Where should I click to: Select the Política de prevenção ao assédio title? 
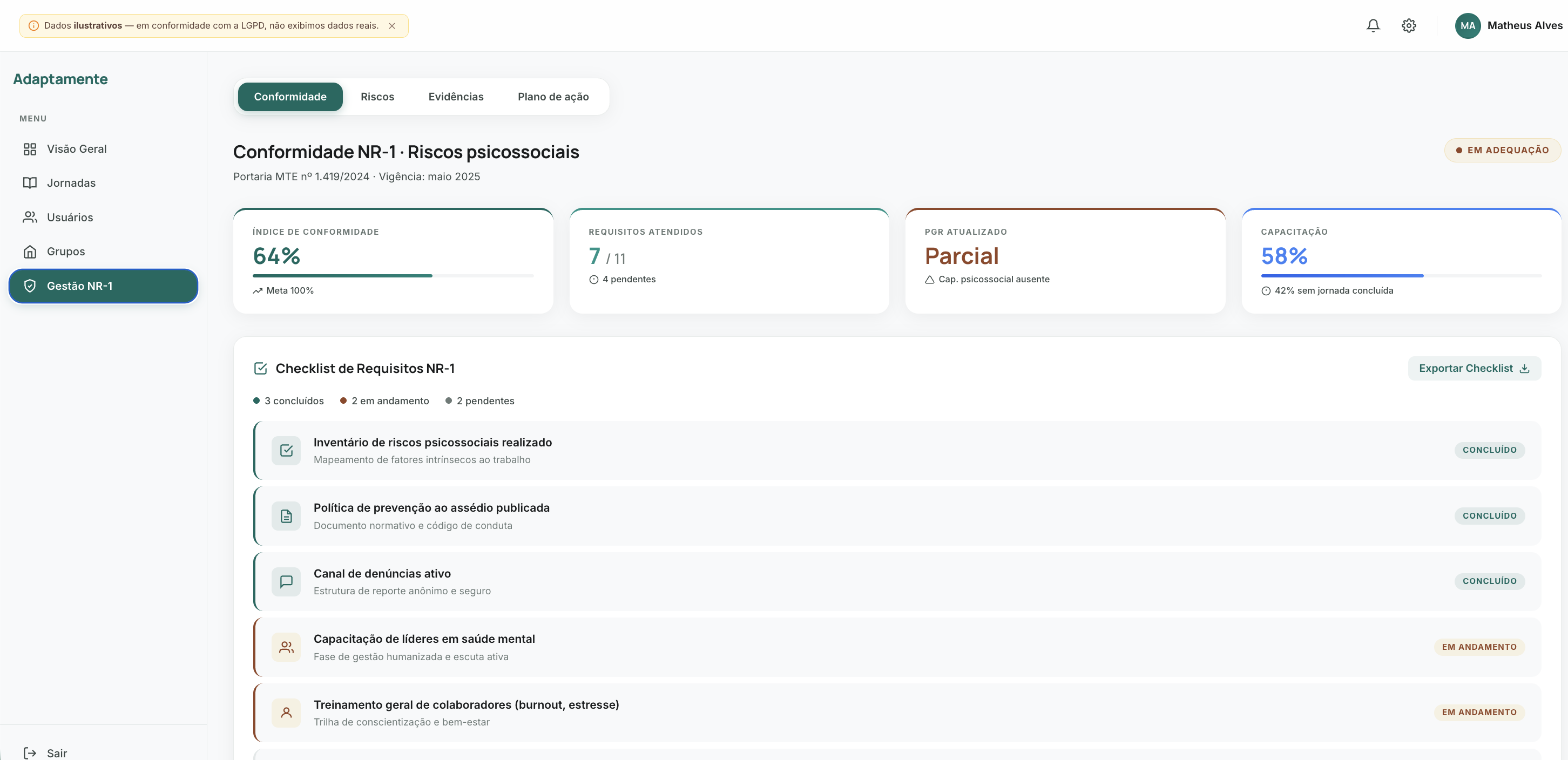pyautogui.click(x=431, y=508)
